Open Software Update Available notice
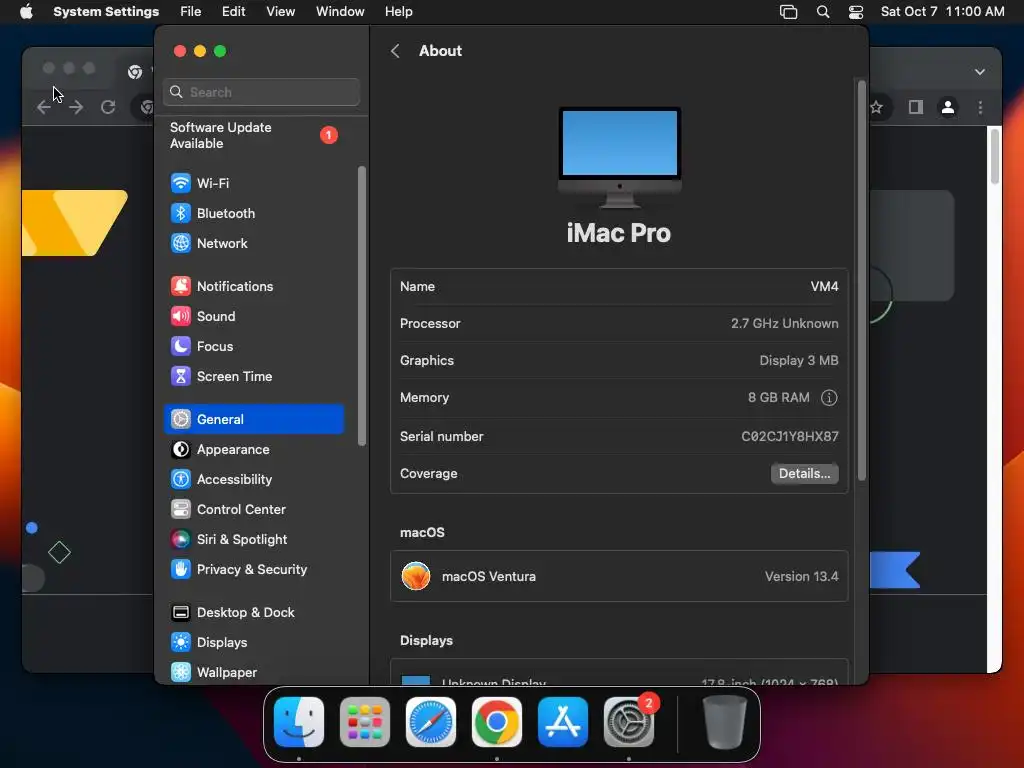 click(254, 135)
